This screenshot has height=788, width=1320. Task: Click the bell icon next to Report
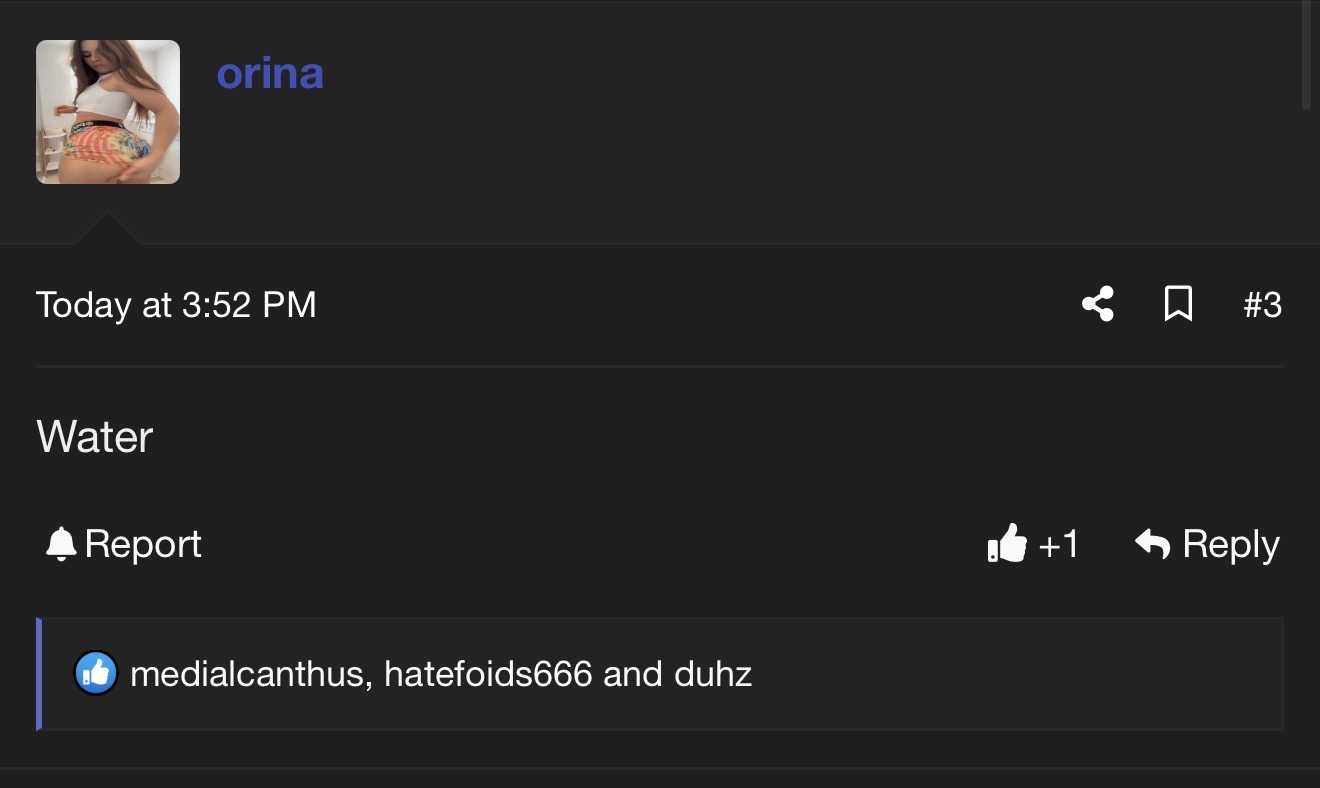pyautogui.click(x=61, y=544)
